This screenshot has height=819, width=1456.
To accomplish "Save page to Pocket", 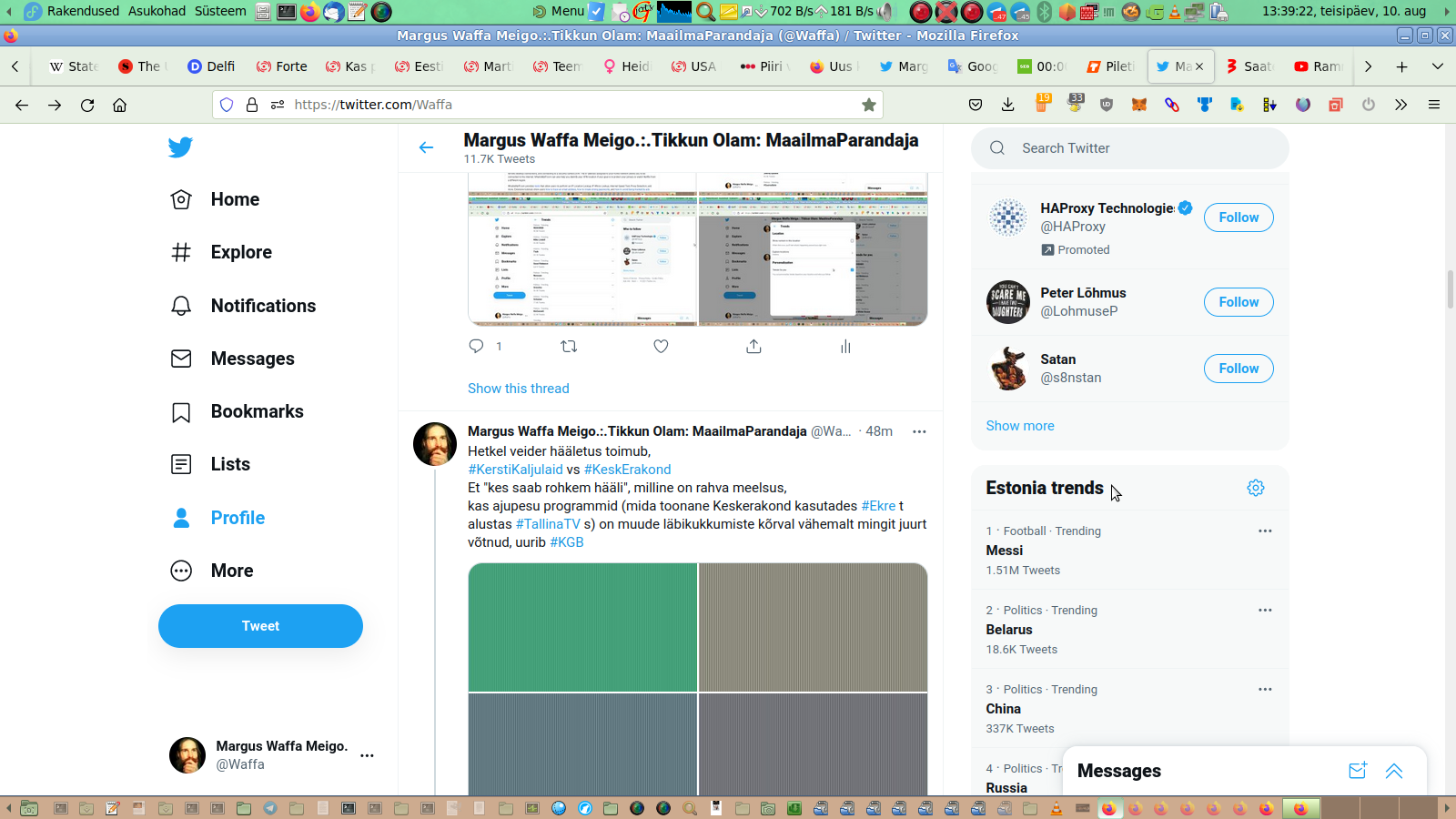I will coord(976,105).
